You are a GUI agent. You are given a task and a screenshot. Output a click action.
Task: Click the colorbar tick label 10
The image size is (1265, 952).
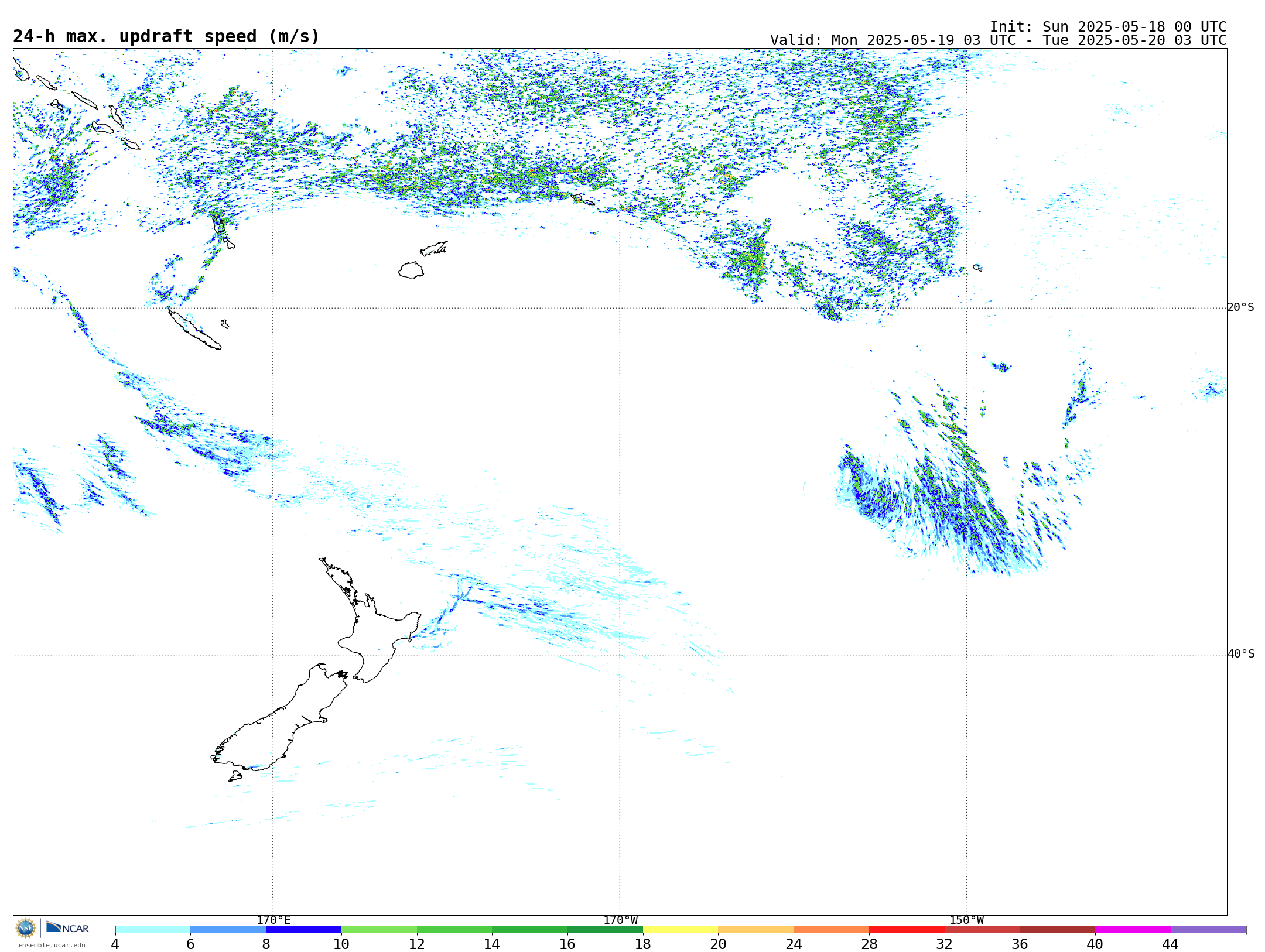pyautogui.click(x=341, y=944)
